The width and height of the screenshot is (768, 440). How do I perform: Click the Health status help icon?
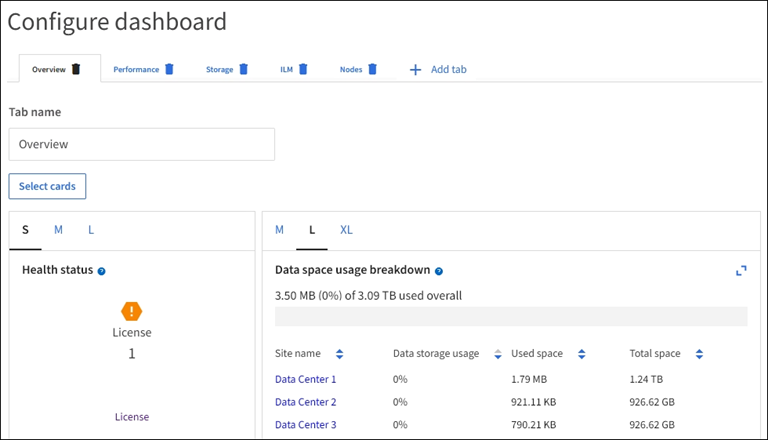[102, 271]
